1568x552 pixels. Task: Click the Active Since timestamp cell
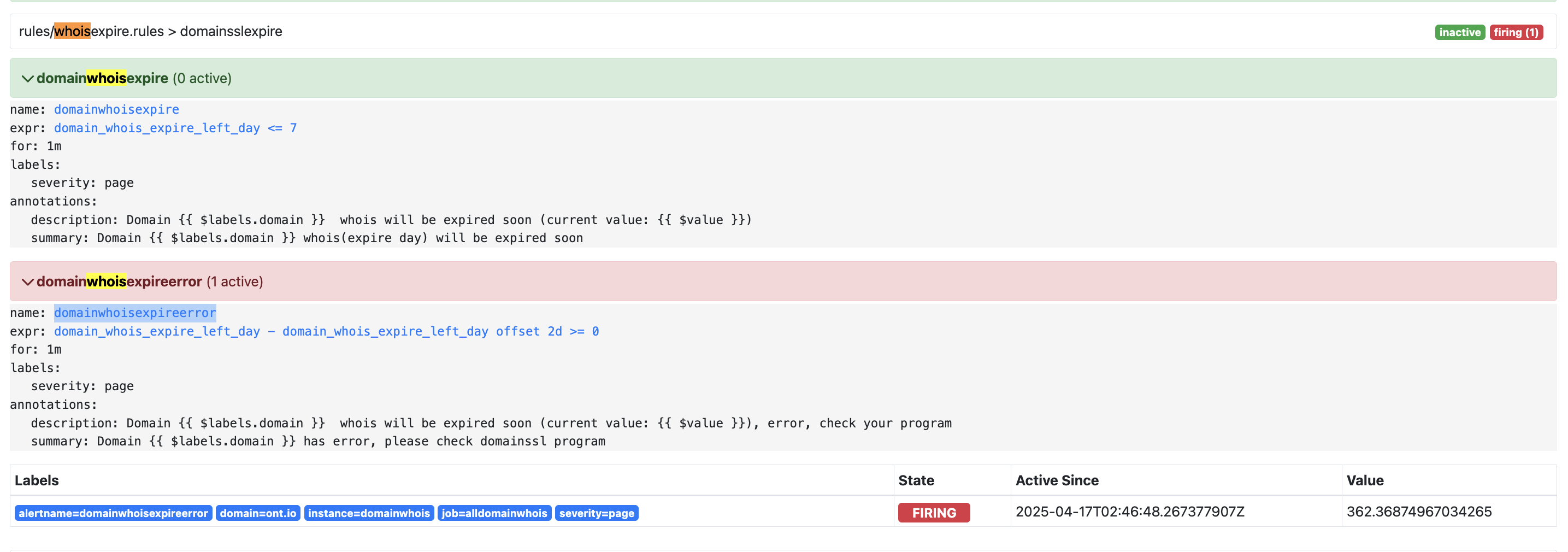(1130, 512)
